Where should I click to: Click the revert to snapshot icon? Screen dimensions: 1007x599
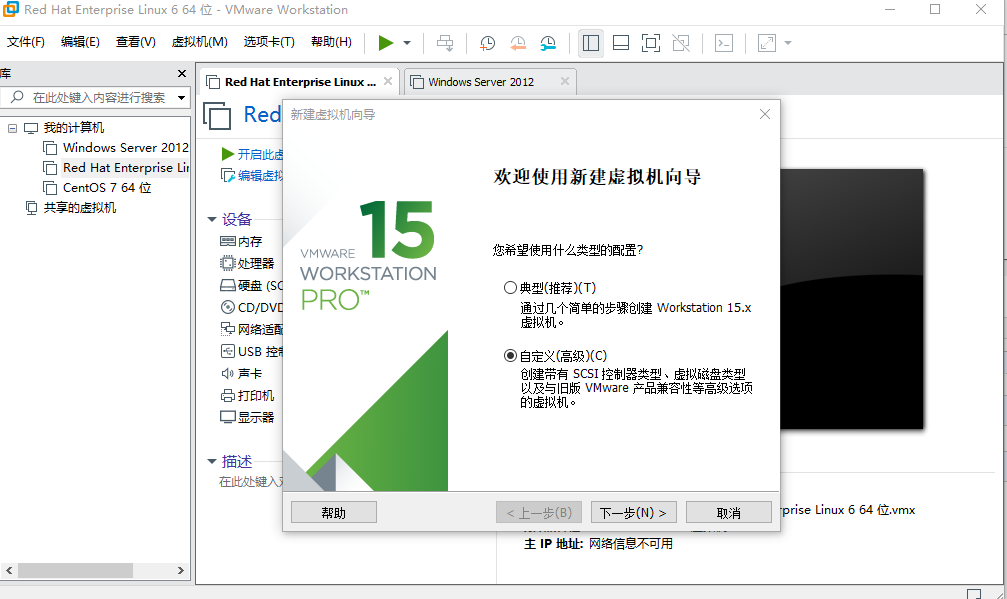pos(518,43)
